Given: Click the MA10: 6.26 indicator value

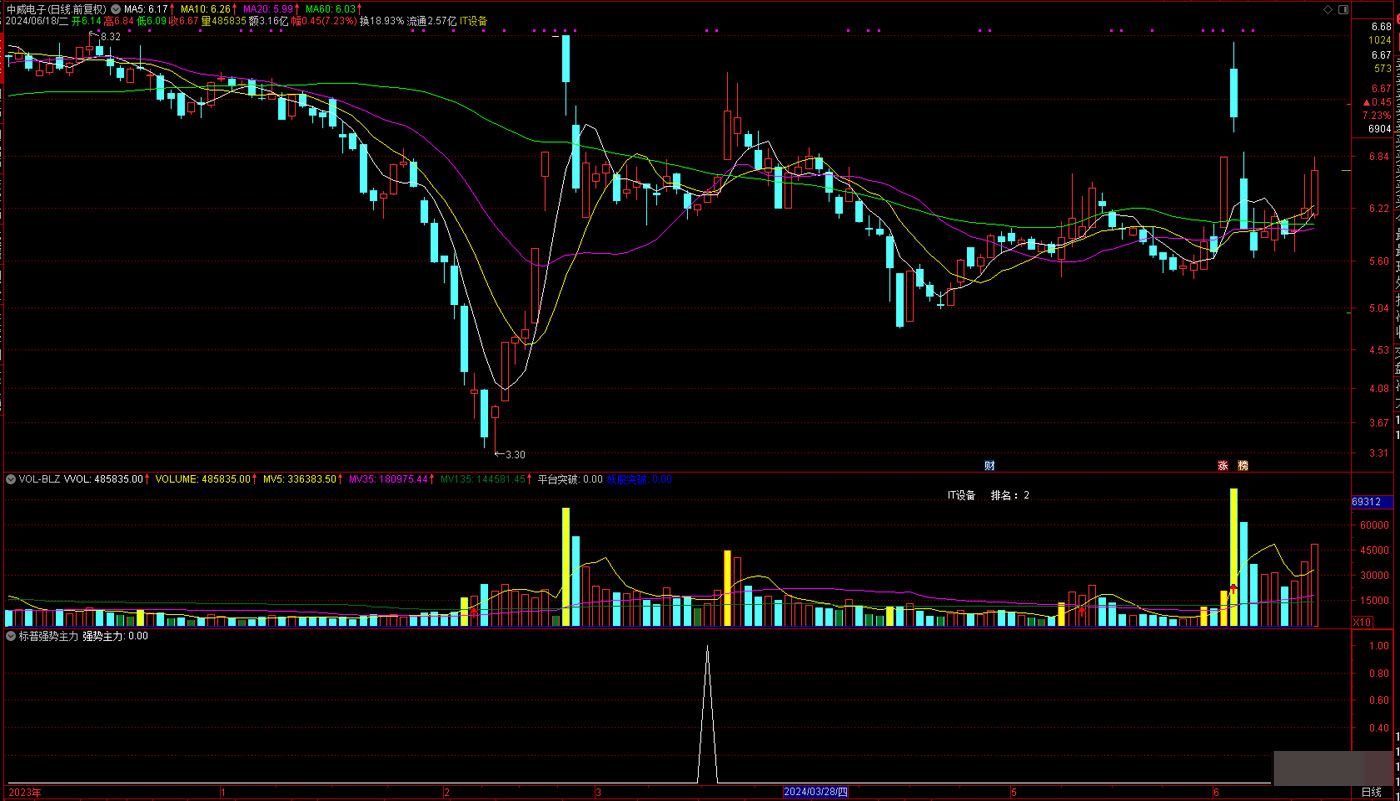Looking at the screenshot, I should pos(208,9).
